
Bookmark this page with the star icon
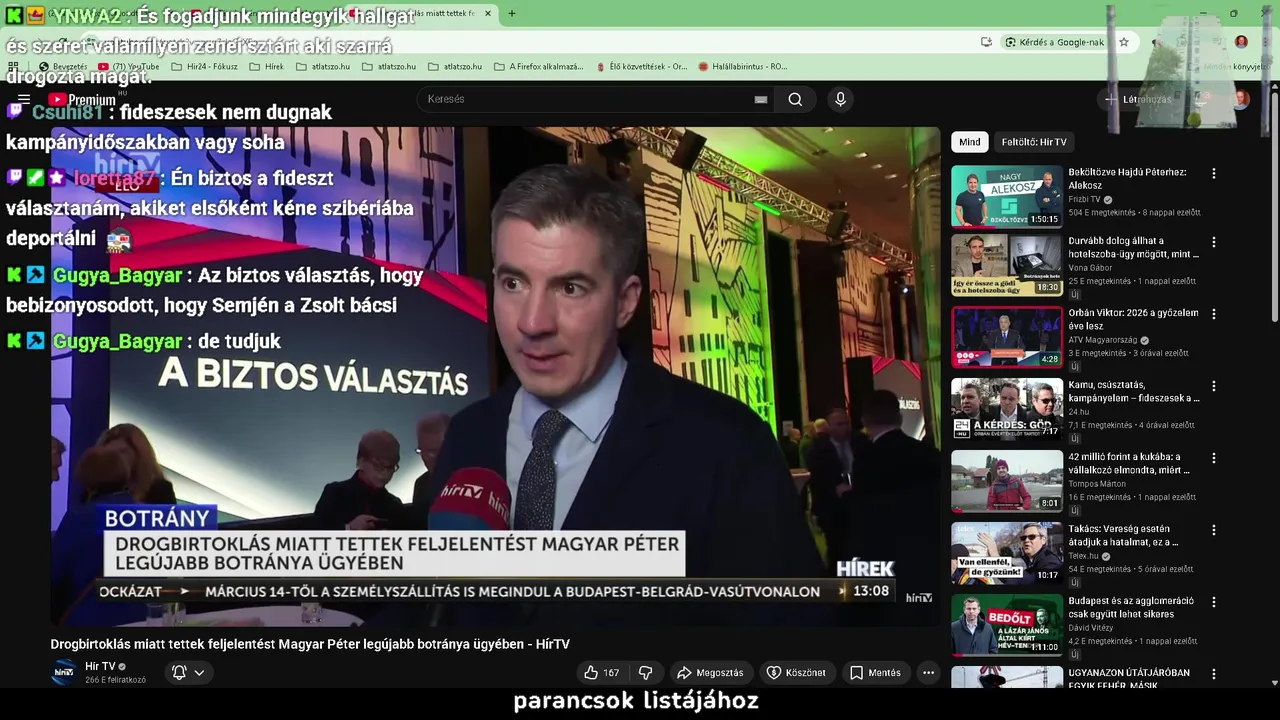tap(1124, 42)
